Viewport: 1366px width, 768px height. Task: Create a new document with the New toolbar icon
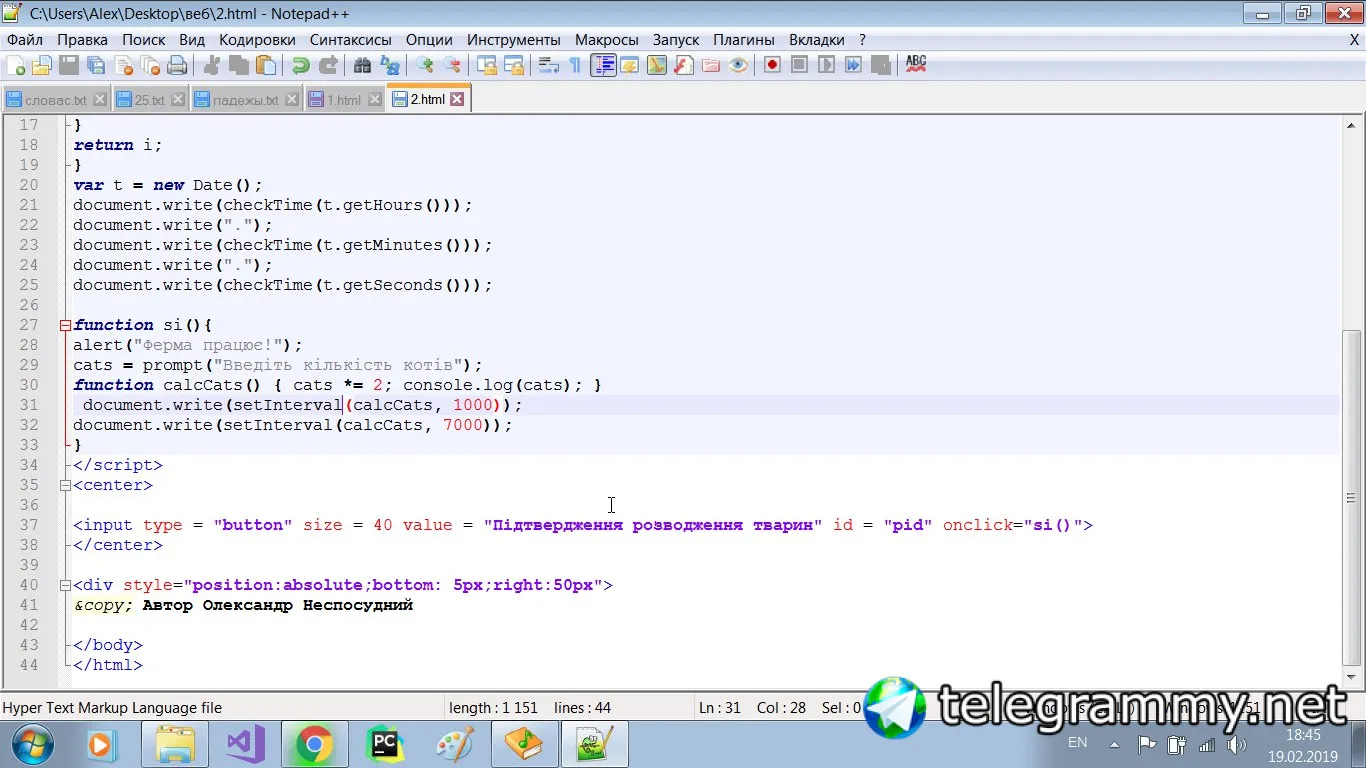click(x=16, y=66)
